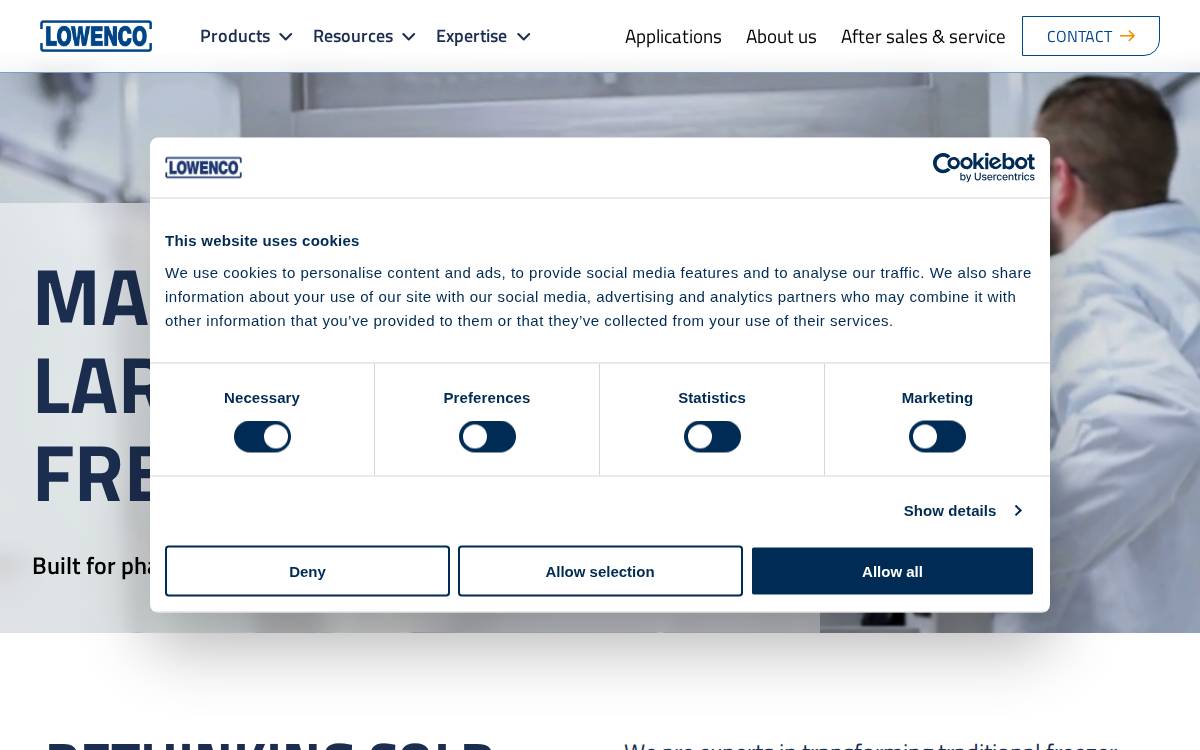Click the Allow all cookies button
The height and width of the screenshot is (750, 1200).
pyautogui.click(x=892, y=571)
